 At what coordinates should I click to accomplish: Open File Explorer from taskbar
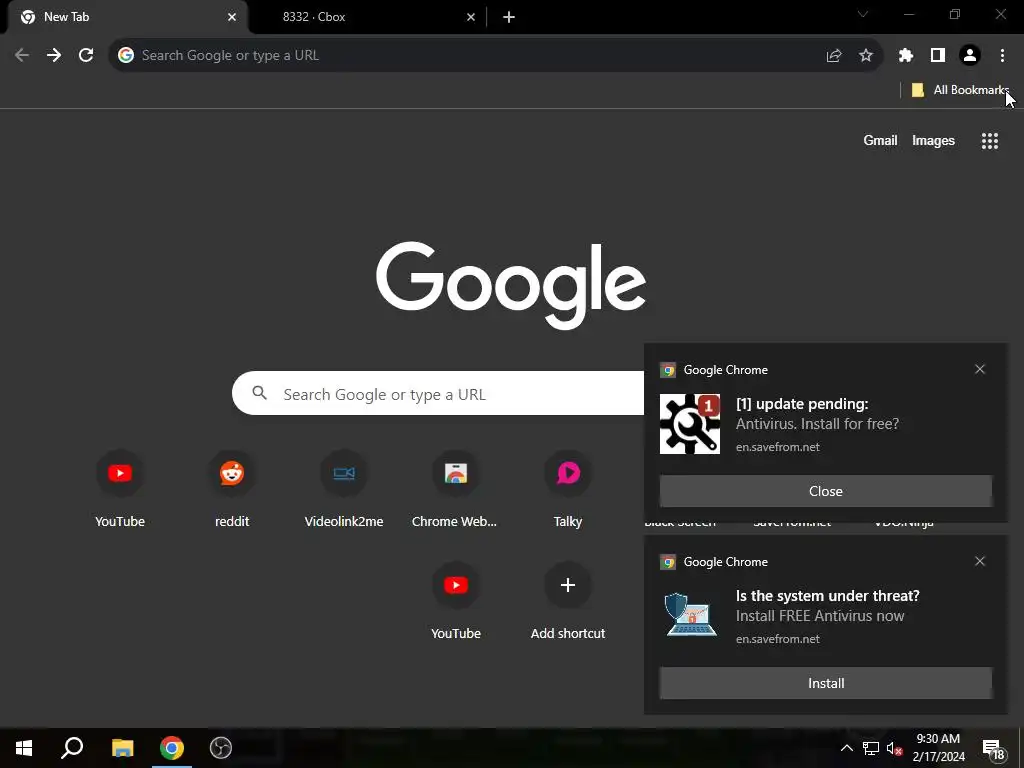(122, 748)
